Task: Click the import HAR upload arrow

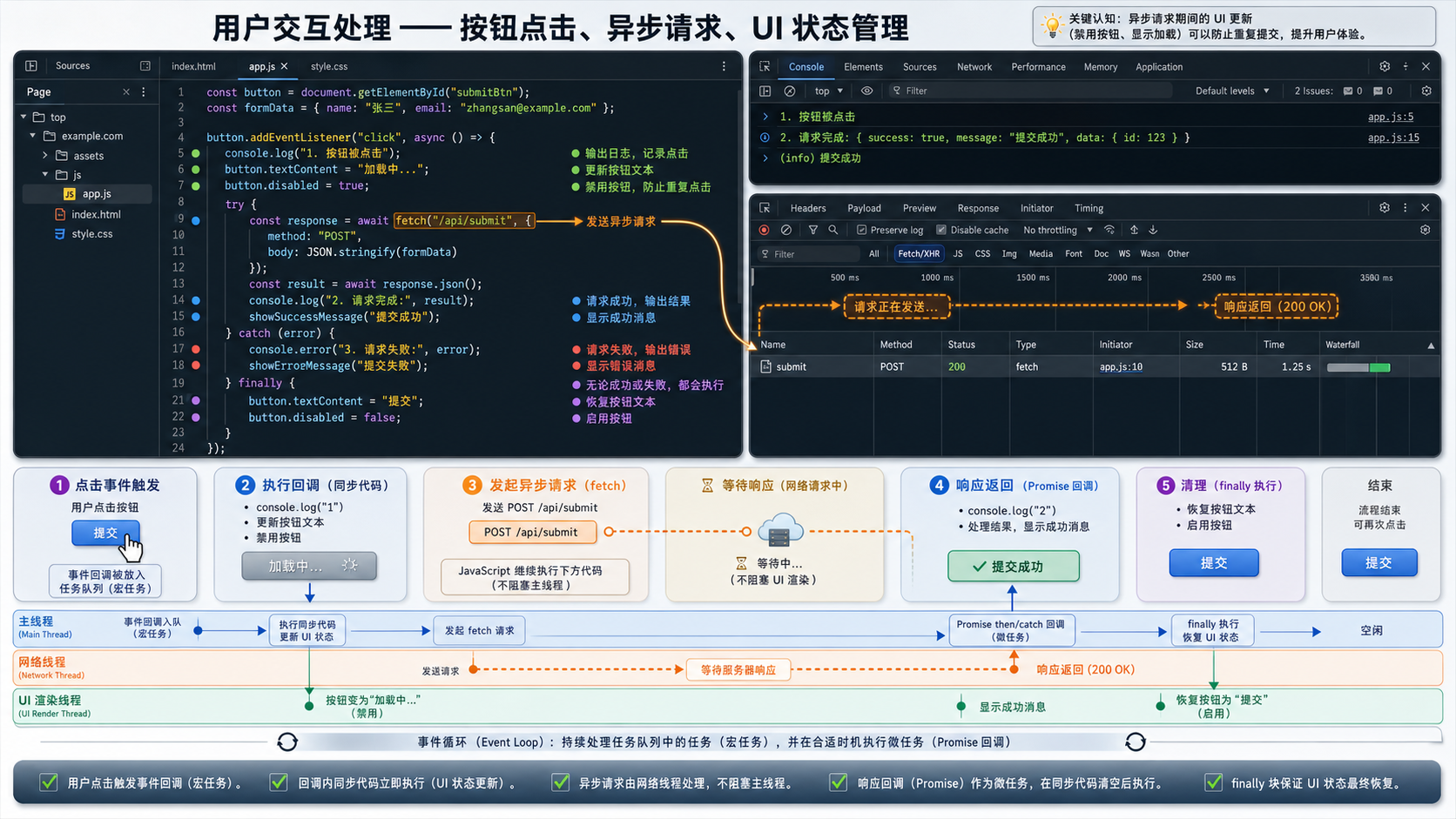Action: point(1134,230)
